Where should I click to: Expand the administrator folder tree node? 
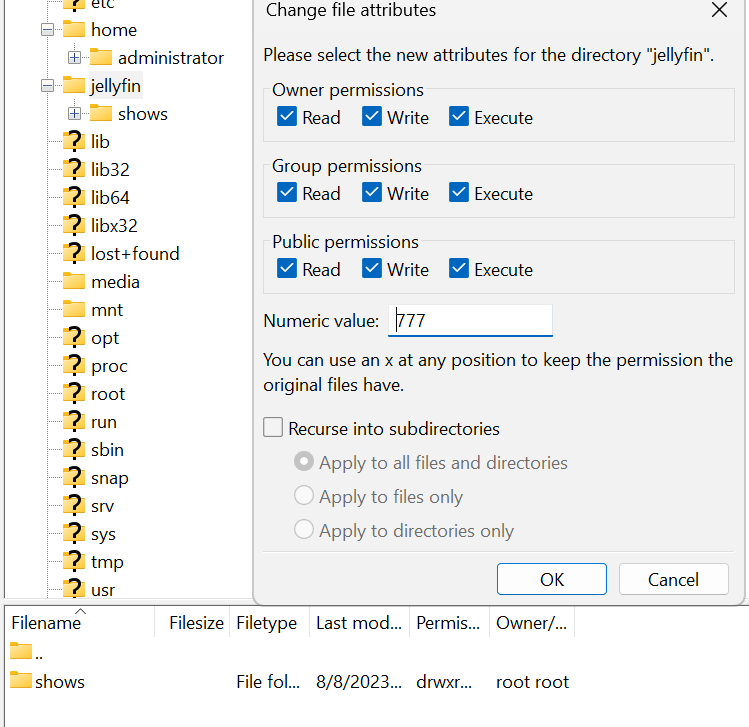(75, 58)
